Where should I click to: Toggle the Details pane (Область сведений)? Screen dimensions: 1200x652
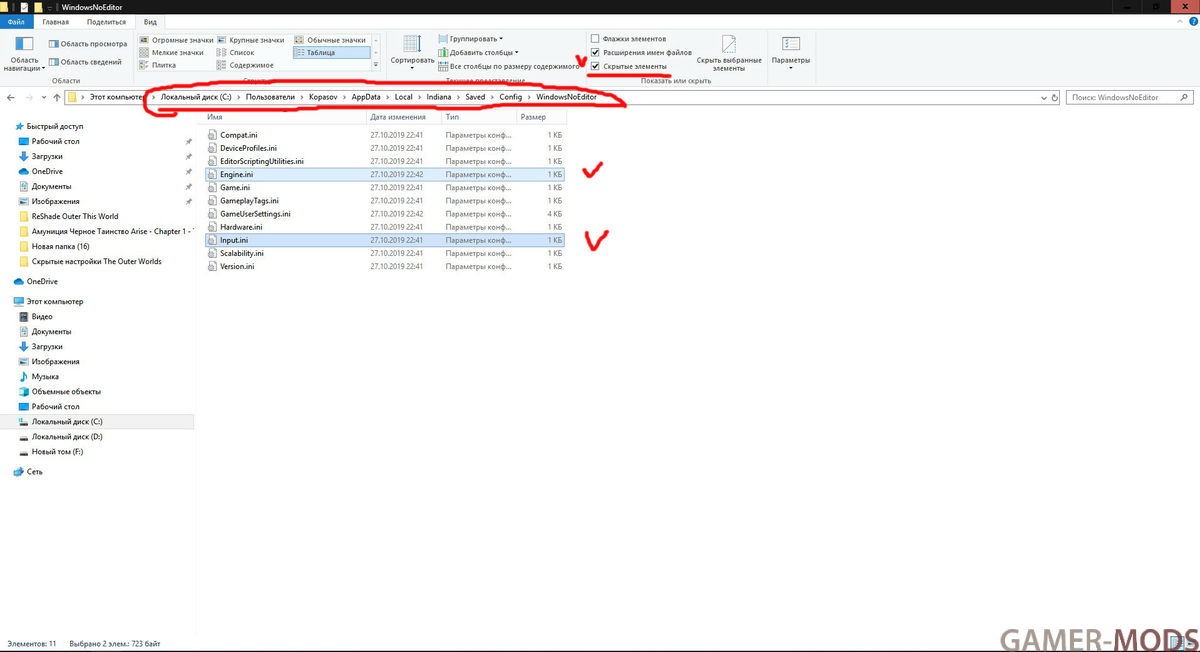click(x=83, y=62)
